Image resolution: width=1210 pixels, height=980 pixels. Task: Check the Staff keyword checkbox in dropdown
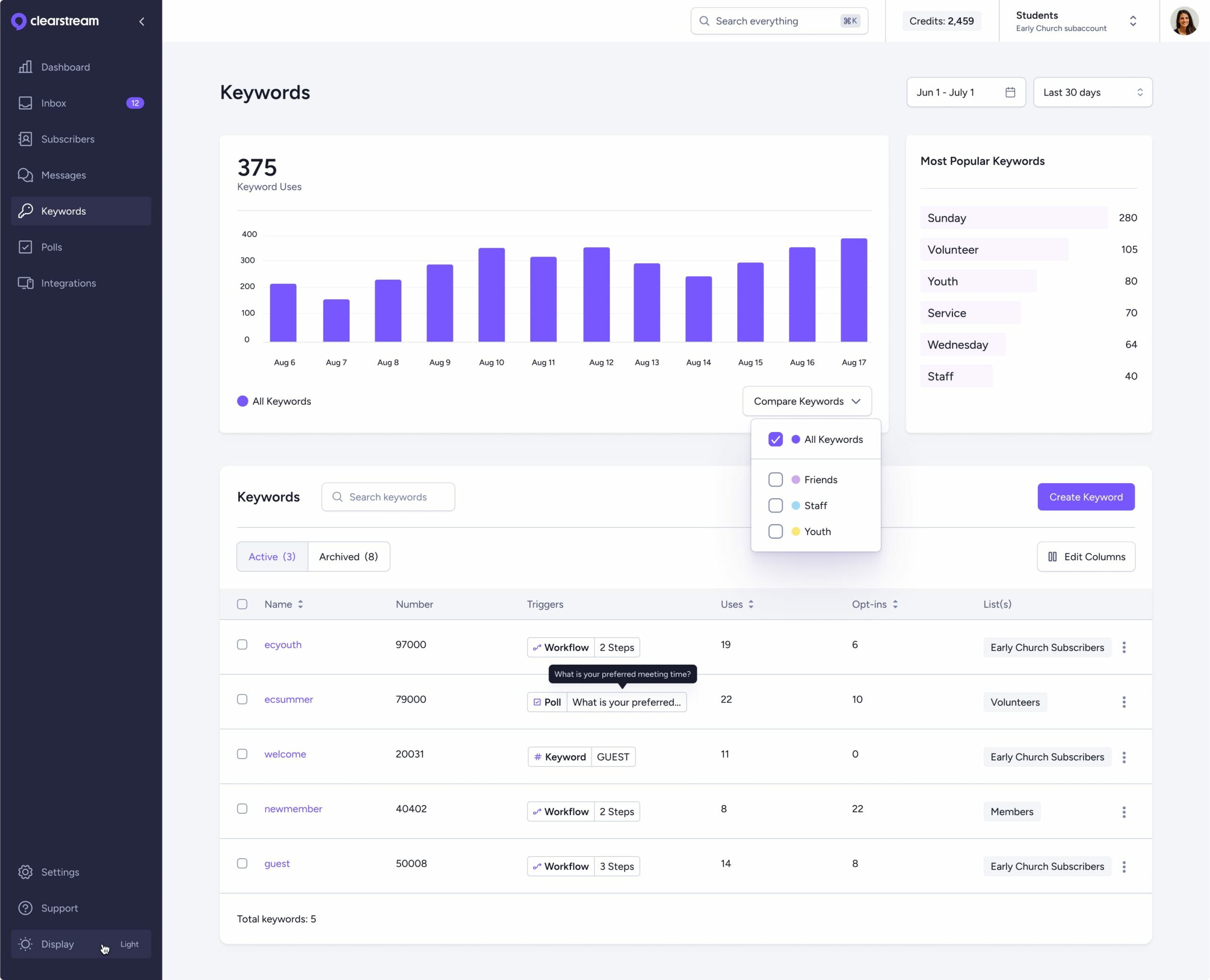(x=776, y=506)
